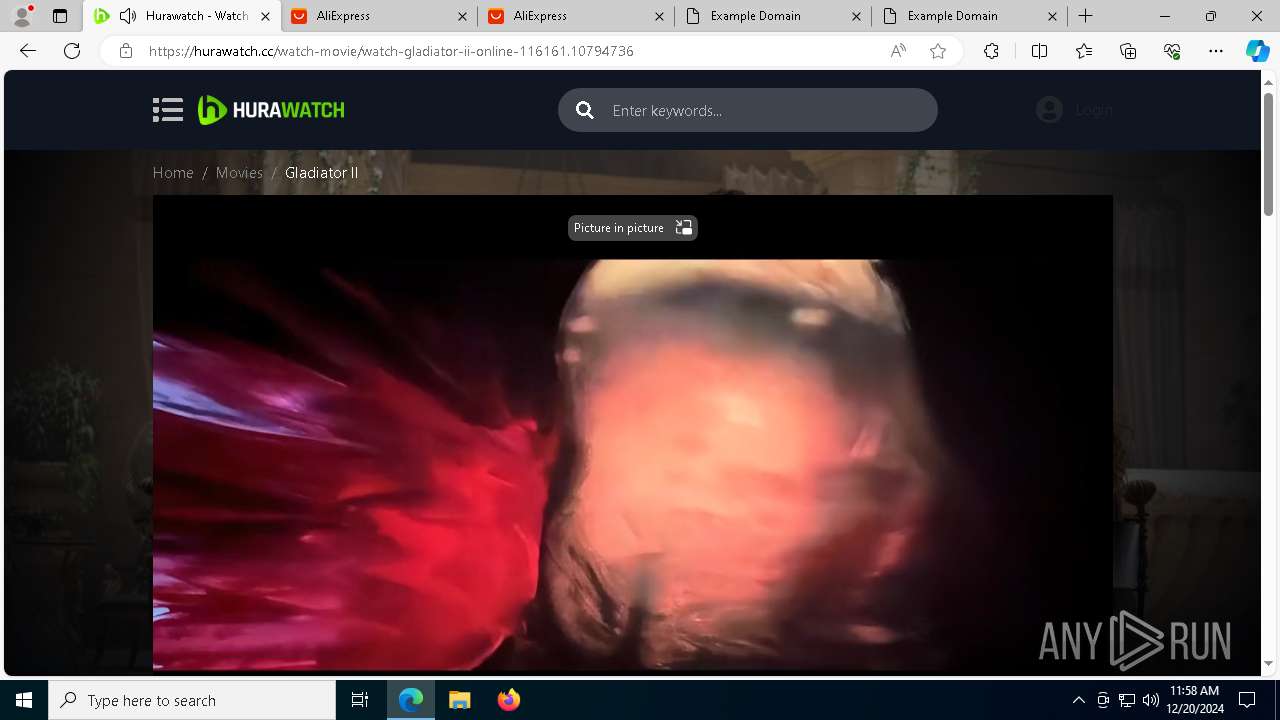
Task: Open Firefox from the taskbar
Action: [x=508, y=700]
